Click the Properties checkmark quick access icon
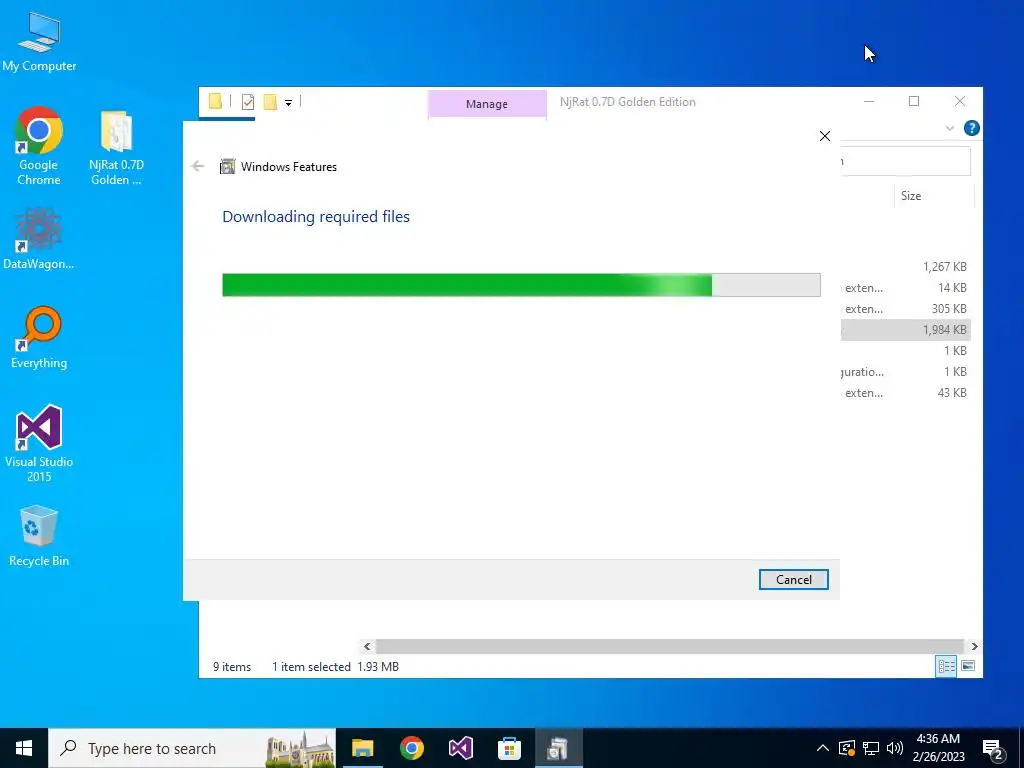Viewport: 1024px width, 768px height. tap(248, 102)
